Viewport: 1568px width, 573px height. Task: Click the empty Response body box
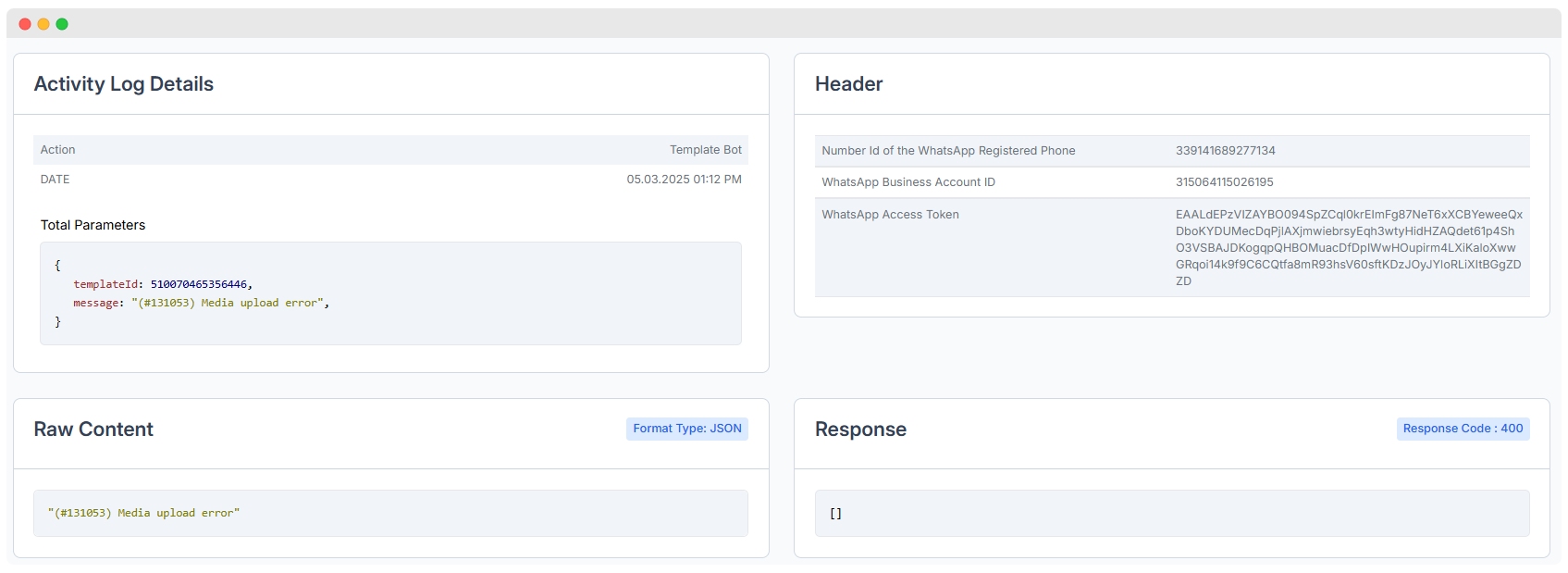(x=1172, y=513)
